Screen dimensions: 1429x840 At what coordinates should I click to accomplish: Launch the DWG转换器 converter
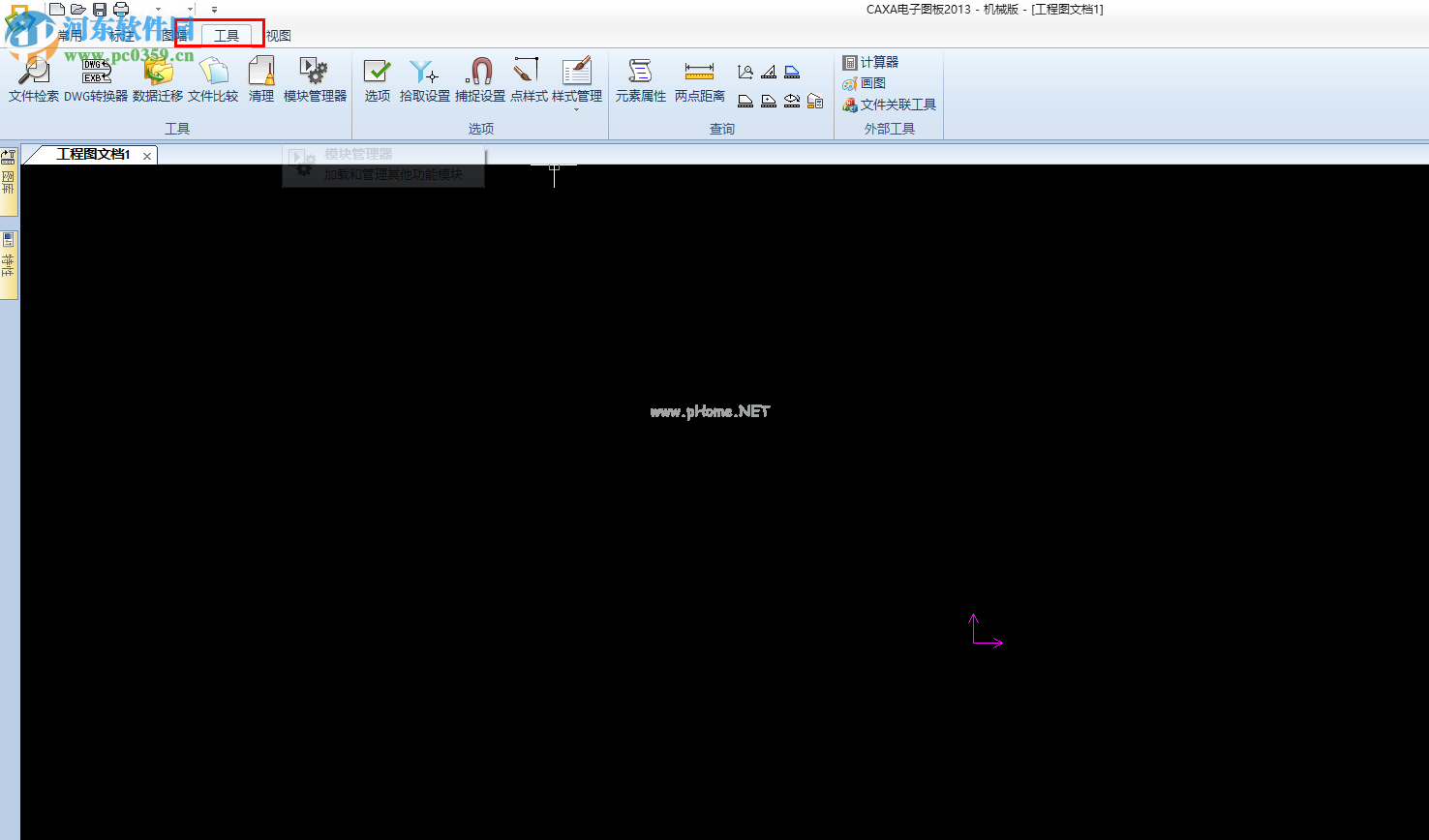coord(96,79)
